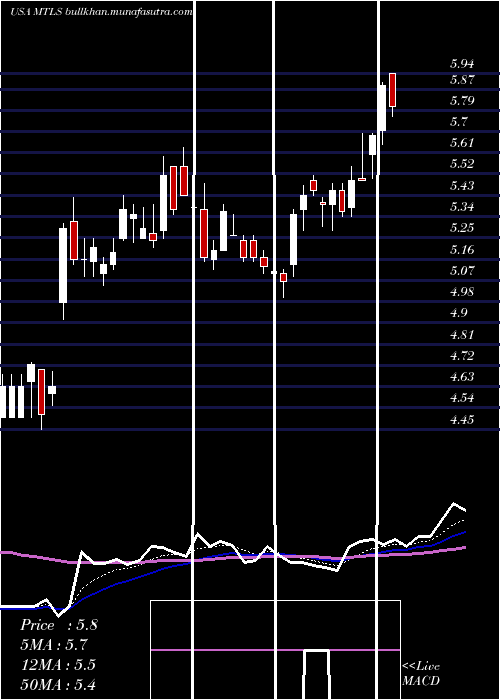
Task: Click the raised white MACD histogram bar
Action: (x=317, y=674)
